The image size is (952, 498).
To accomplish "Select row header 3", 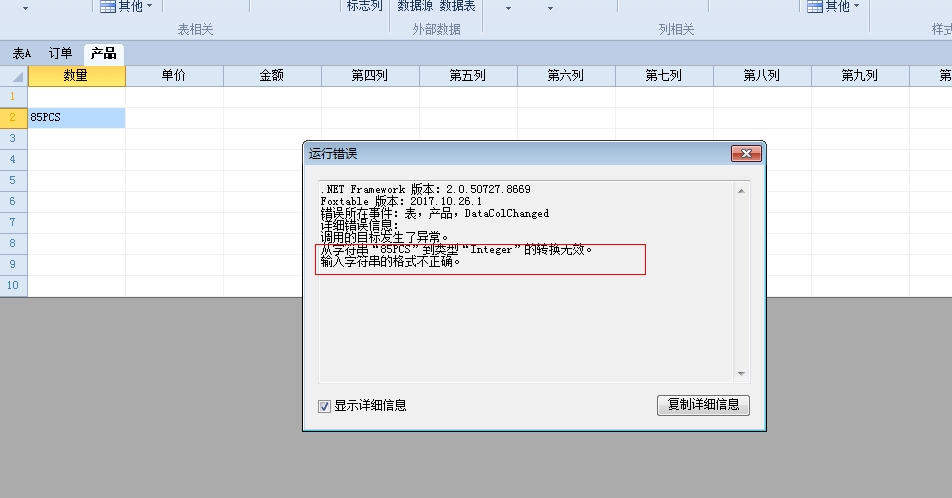I will (13, 138).
